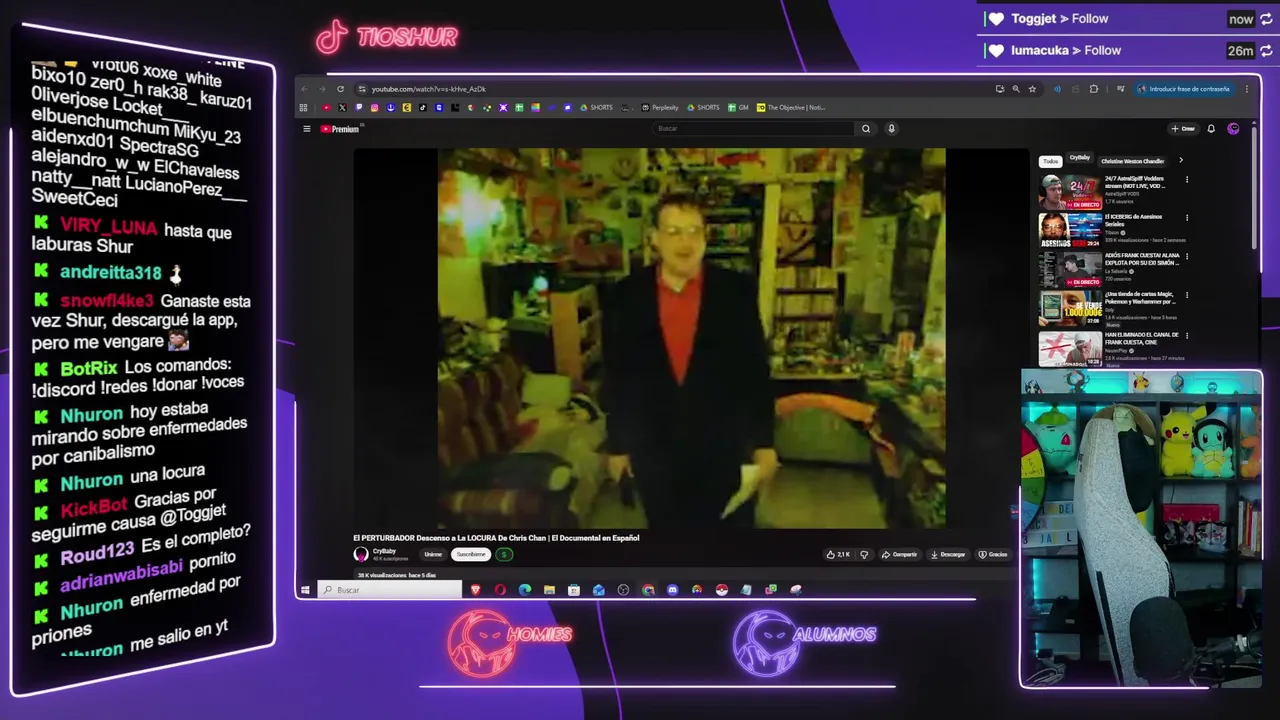Start voice search with the microphone icon

[891, 128]
